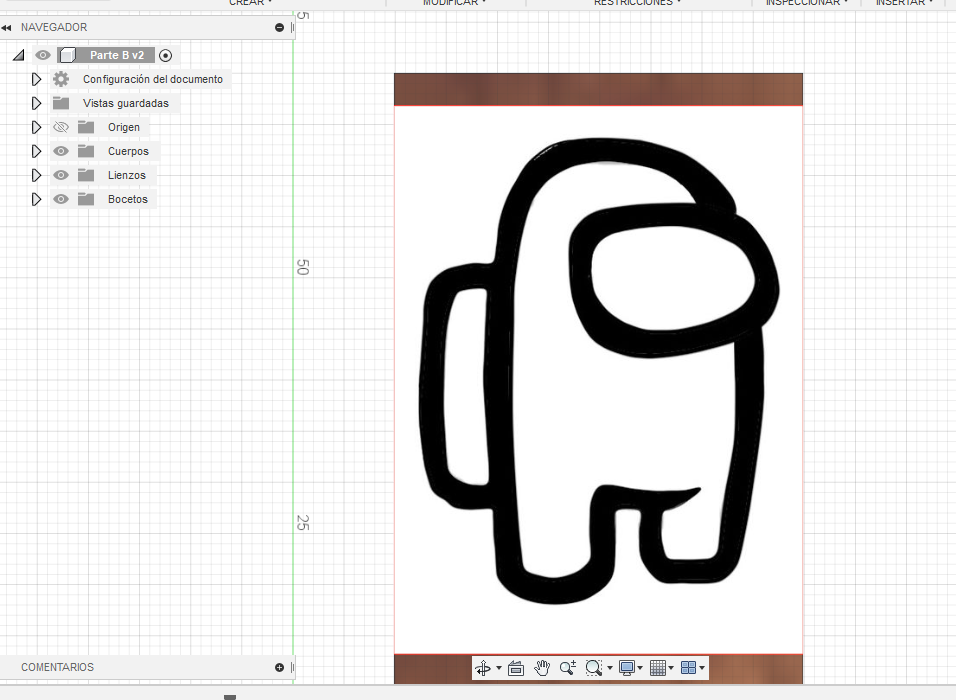Select the Cuerpos label
Viewport: 956px width, 700px height.
(x=128, y=151)
